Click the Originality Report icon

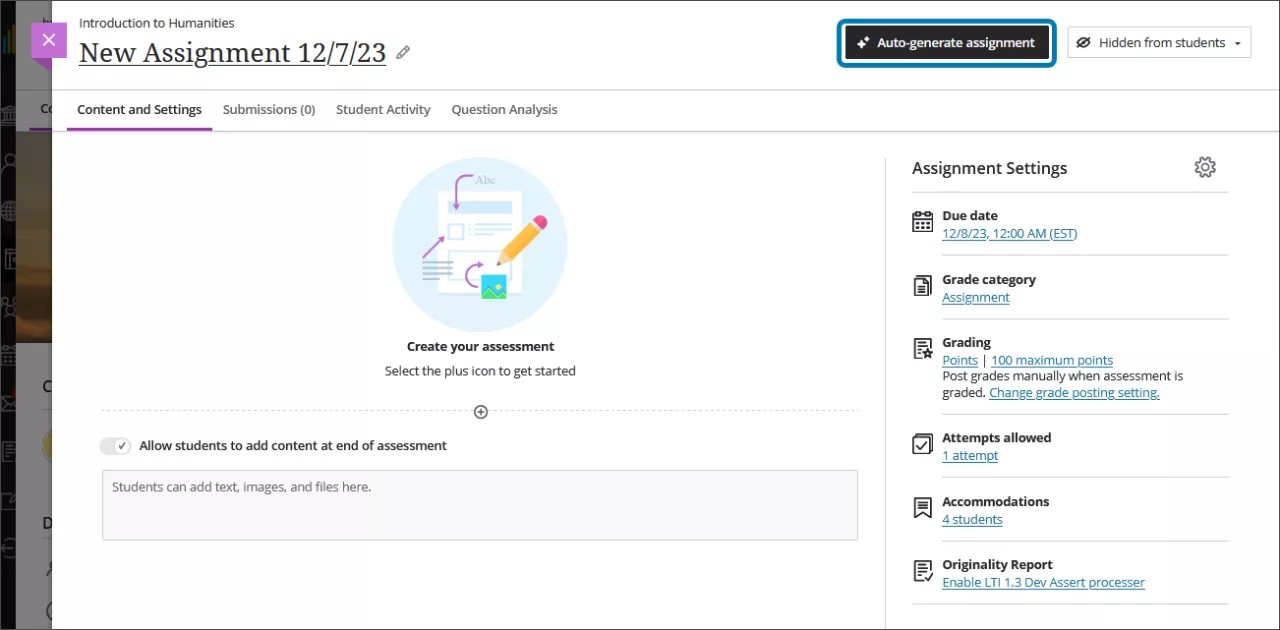click(x=922, y=570)
